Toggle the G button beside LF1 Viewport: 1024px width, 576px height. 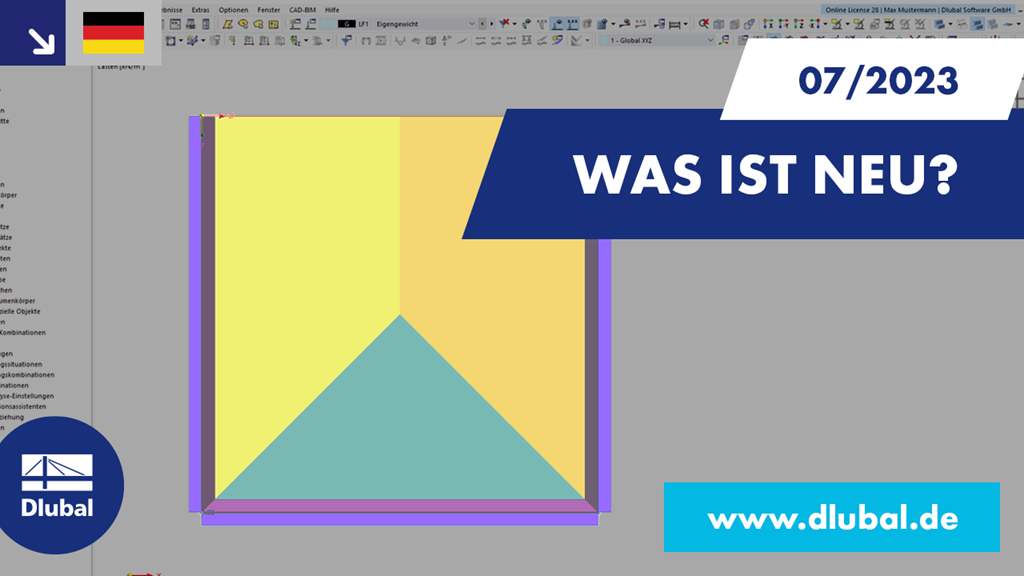point(346,23)
